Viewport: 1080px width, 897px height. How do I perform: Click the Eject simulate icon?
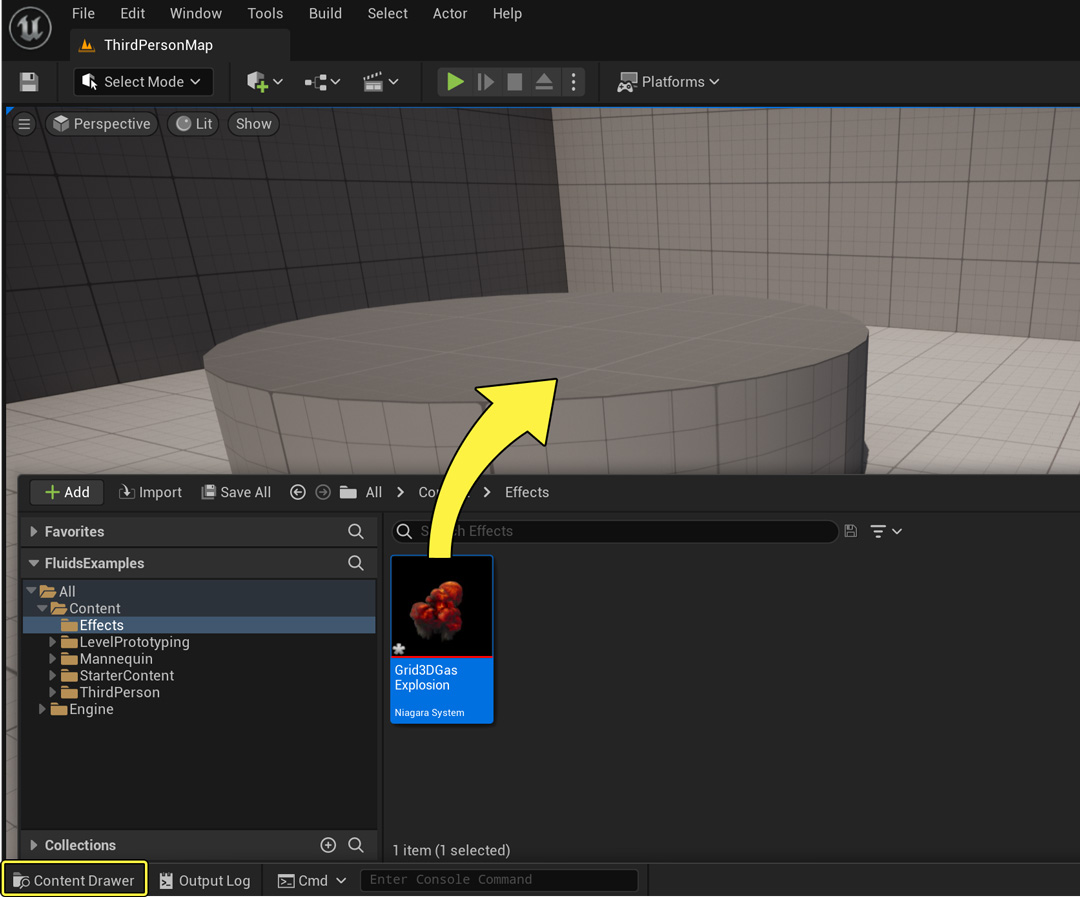[543, 81]
